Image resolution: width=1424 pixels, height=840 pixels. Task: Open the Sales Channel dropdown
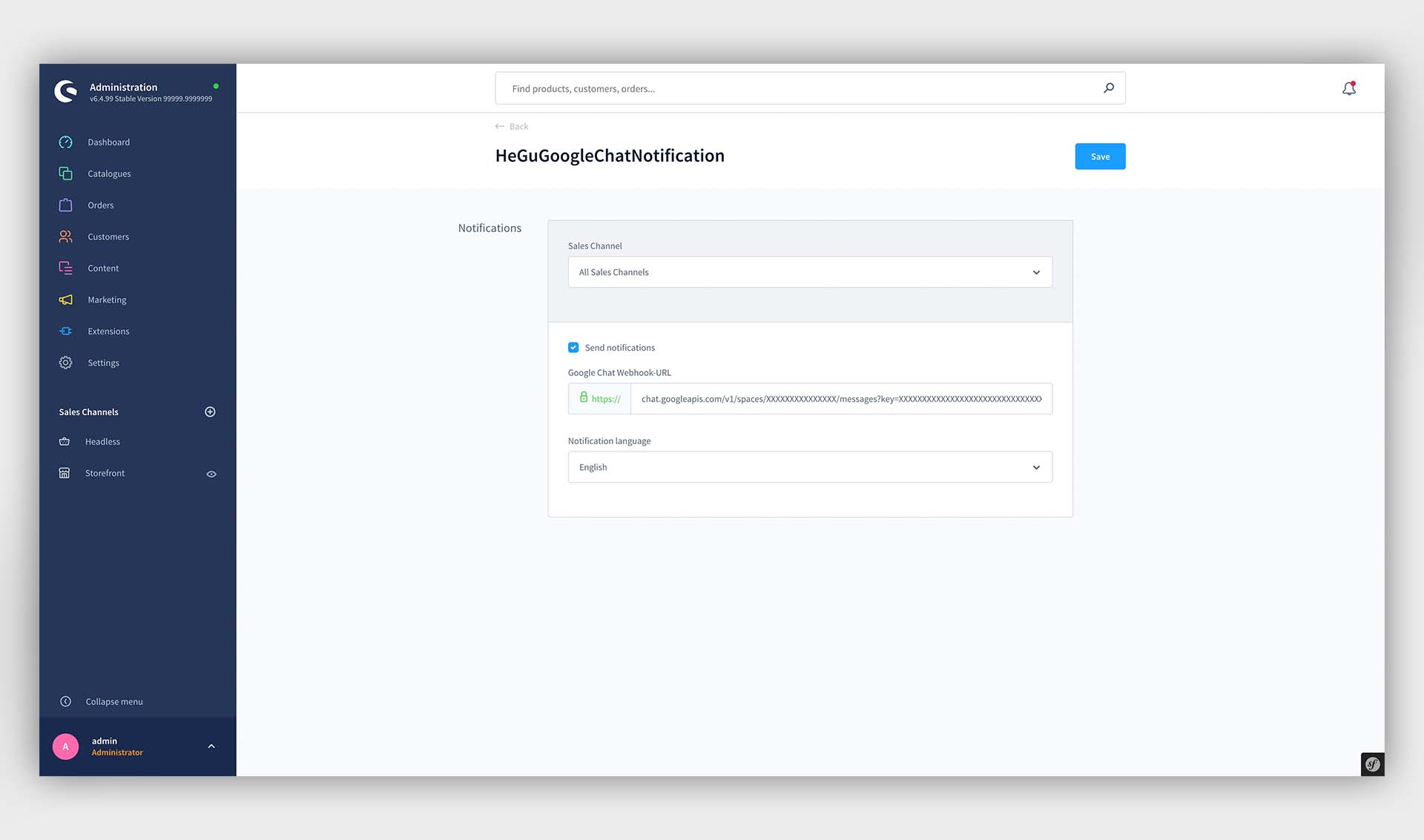pyautogui.click(x=810, y=272)
